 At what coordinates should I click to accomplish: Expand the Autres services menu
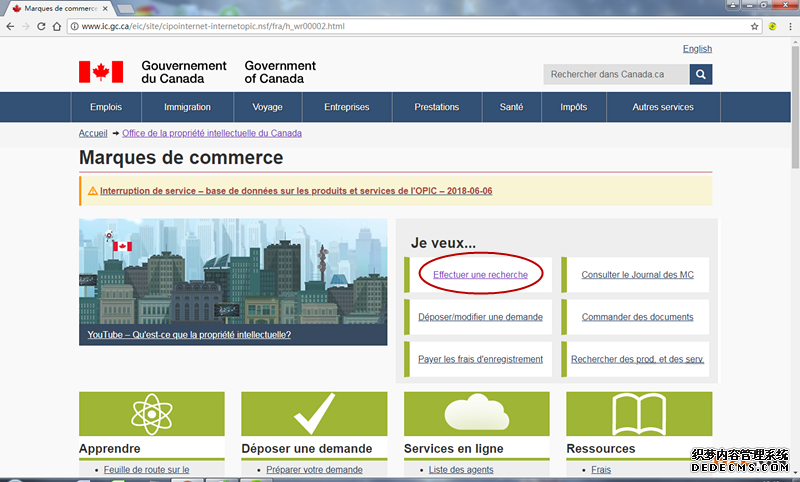pyautogui.click(x=663, y=107)
